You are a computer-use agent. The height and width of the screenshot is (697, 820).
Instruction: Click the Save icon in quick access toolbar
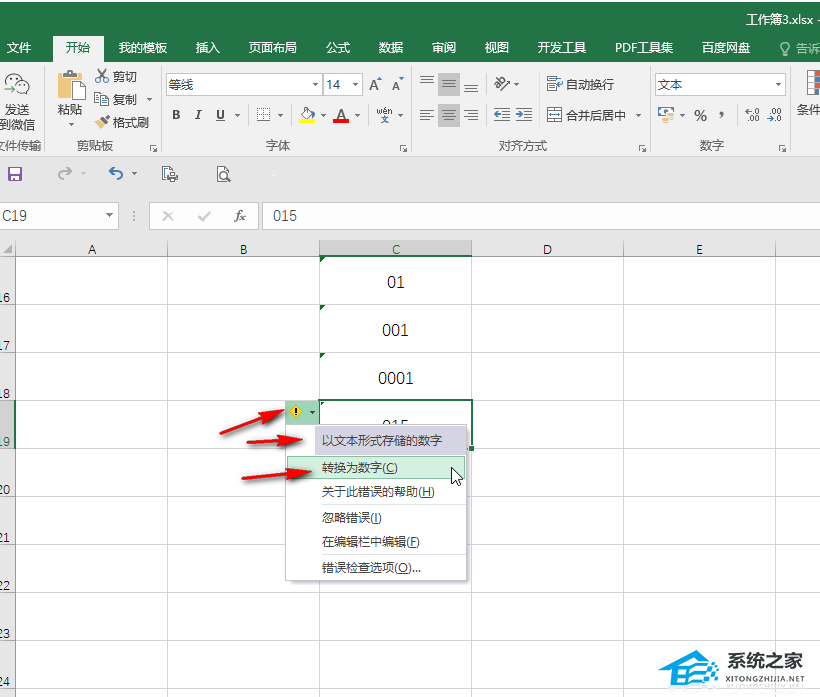pos(15,174)
